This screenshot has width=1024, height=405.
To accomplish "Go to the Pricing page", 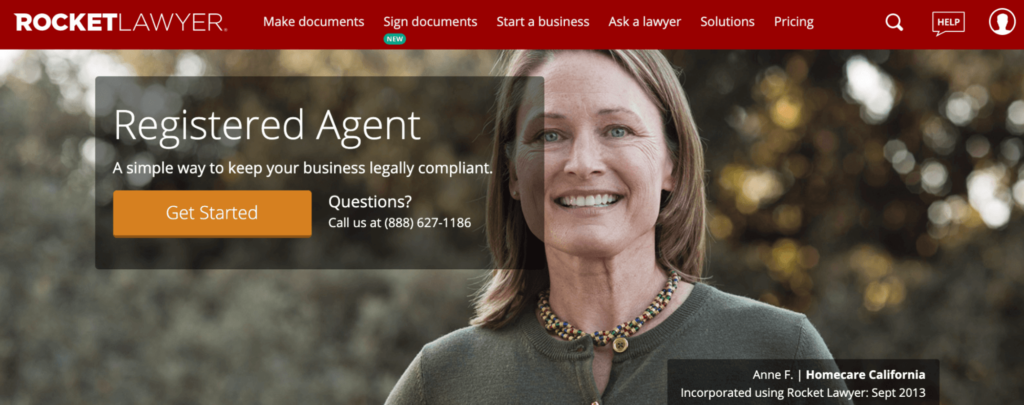I will coord(793,22).
